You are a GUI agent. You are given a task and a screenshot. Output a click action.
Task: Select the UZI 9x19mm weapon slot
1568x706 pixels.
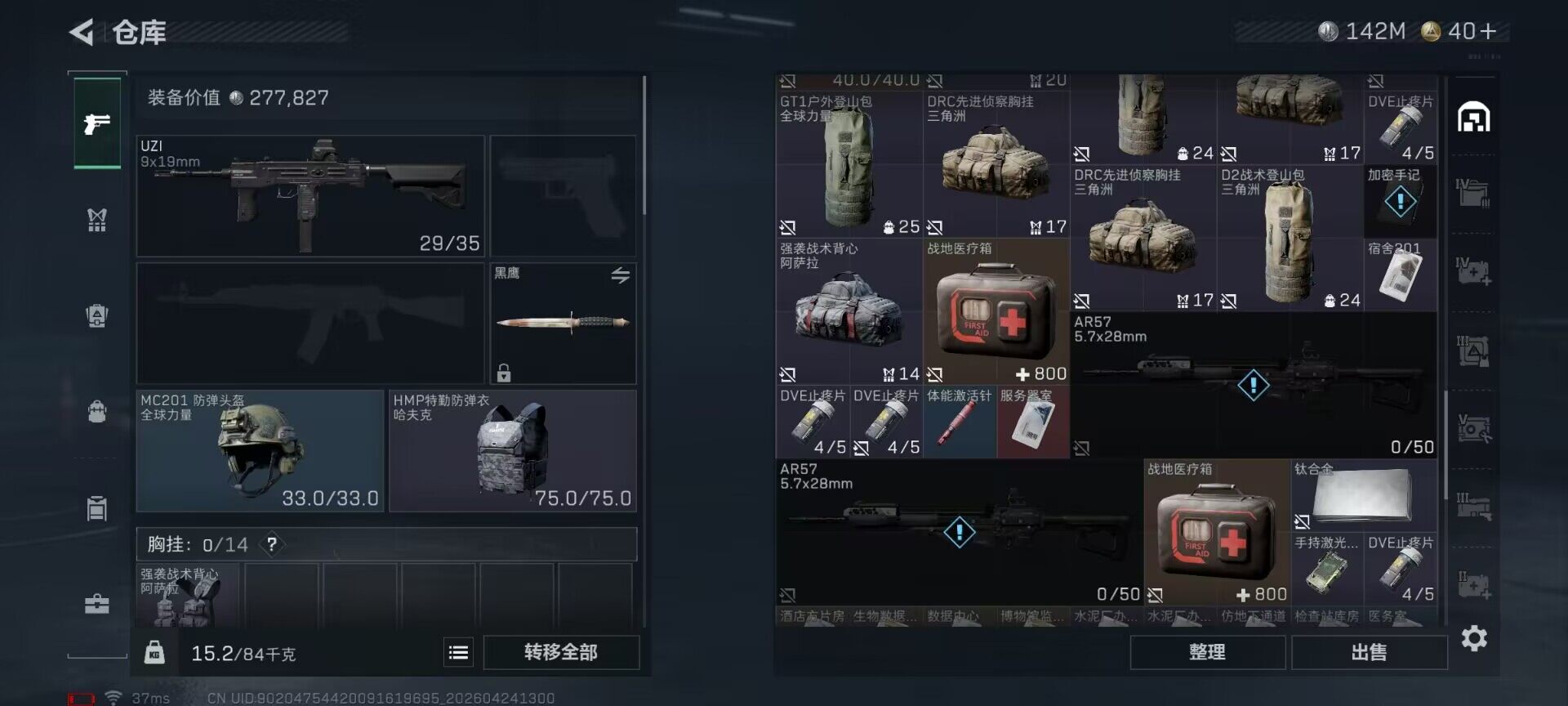[x=310, y=196]
